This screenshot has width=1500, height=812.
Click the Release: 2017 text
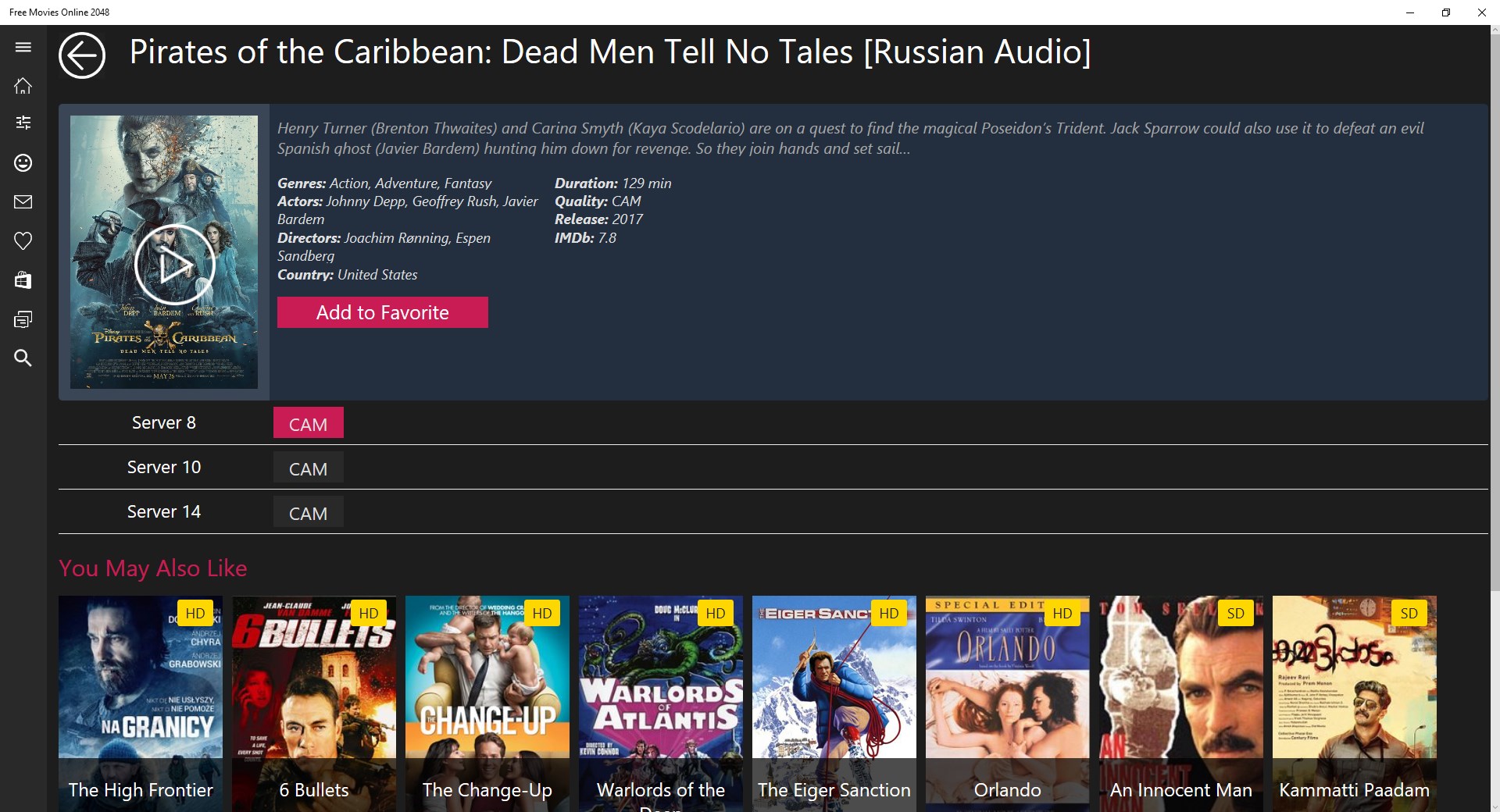click(x=599, y=219)
